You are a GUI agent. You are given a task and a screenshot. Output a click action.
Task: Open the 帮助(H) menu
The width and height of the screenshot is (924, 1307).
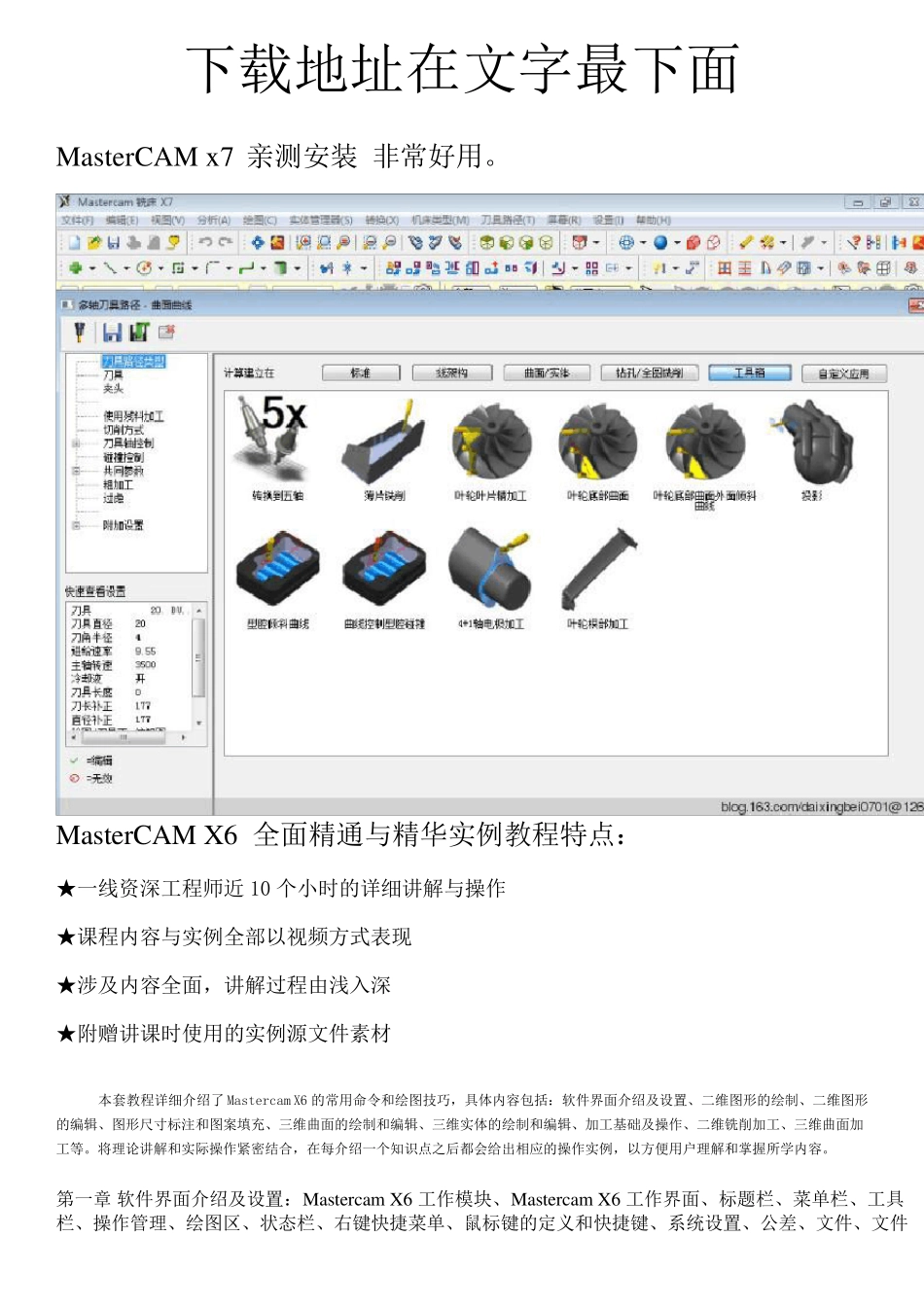click(653, 221)
